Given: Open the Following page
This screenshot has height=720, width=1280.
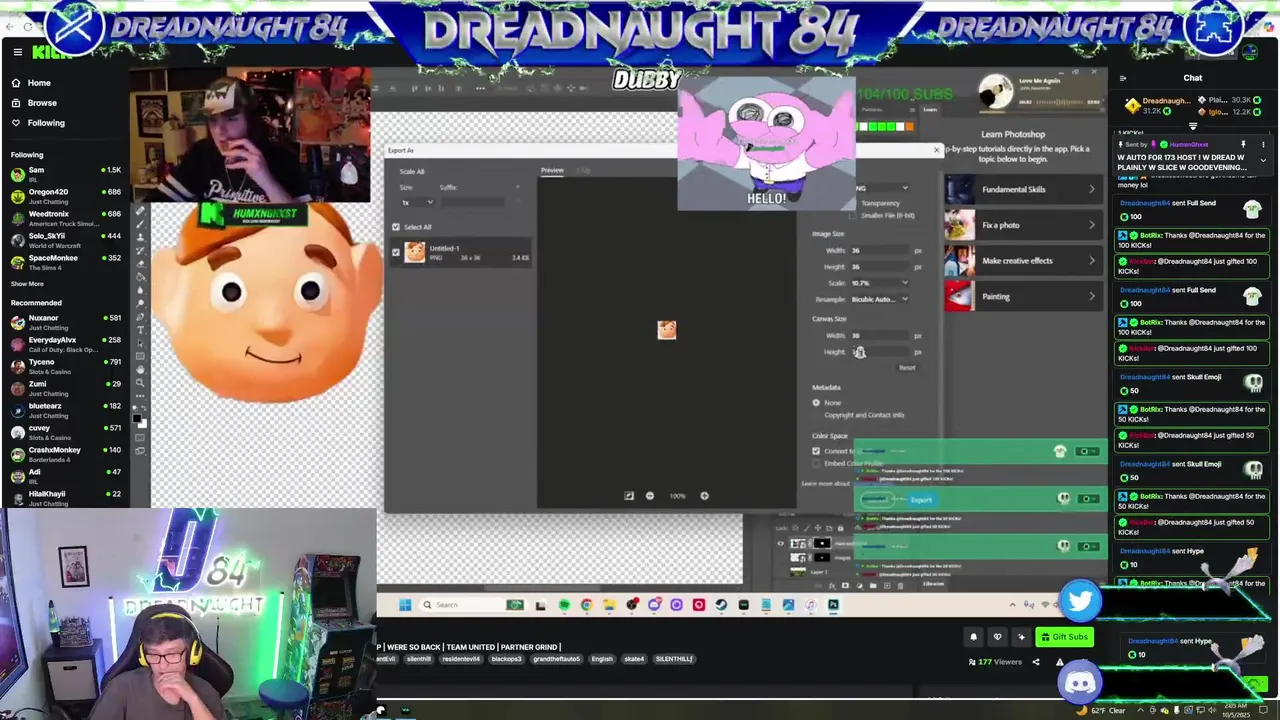Looking at the screenshot, I should (x=46, y=123).
